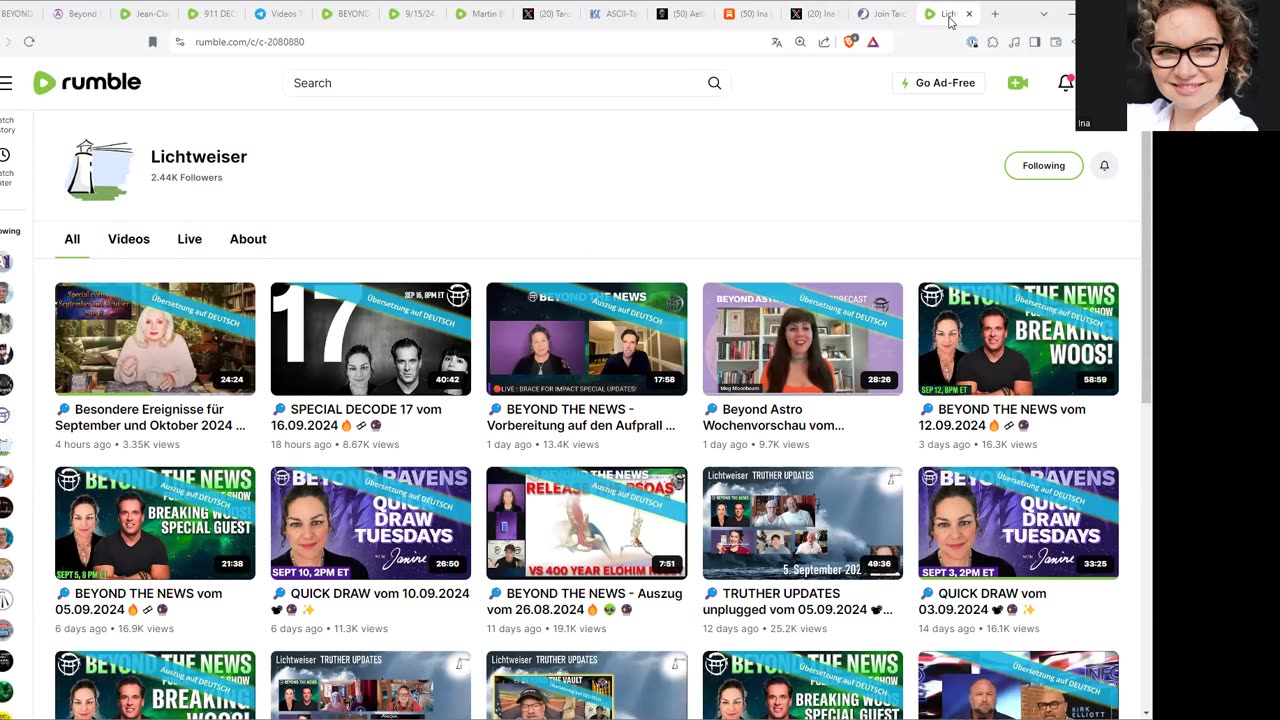The width and height of the screenshot is (1280, 720).
Task: Click the 'QUICK DRAW vom 10.09.2024' title
Action: coord(370,601)
